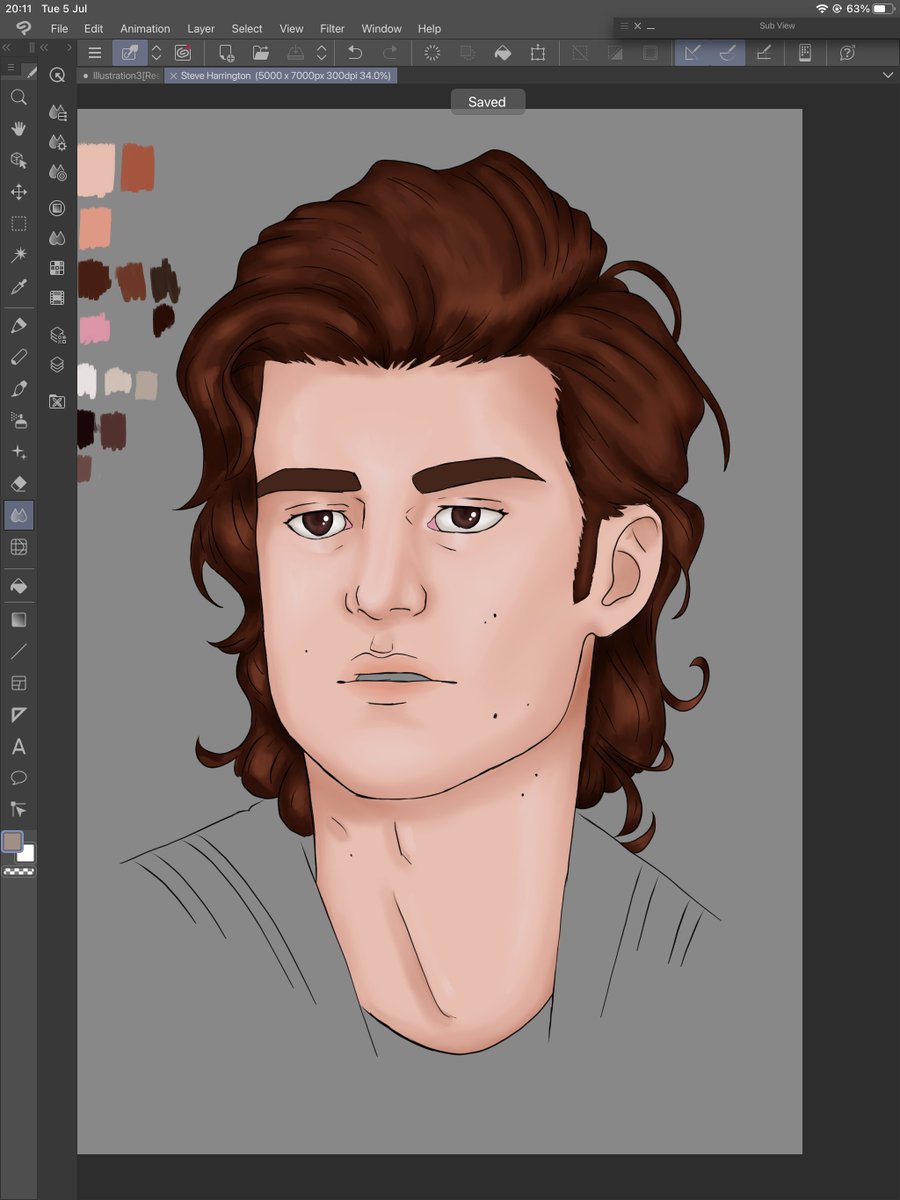Viewport: 900px width, 1200px height.
Task: Select the Airbrush tool
Action: pos(18,420)
